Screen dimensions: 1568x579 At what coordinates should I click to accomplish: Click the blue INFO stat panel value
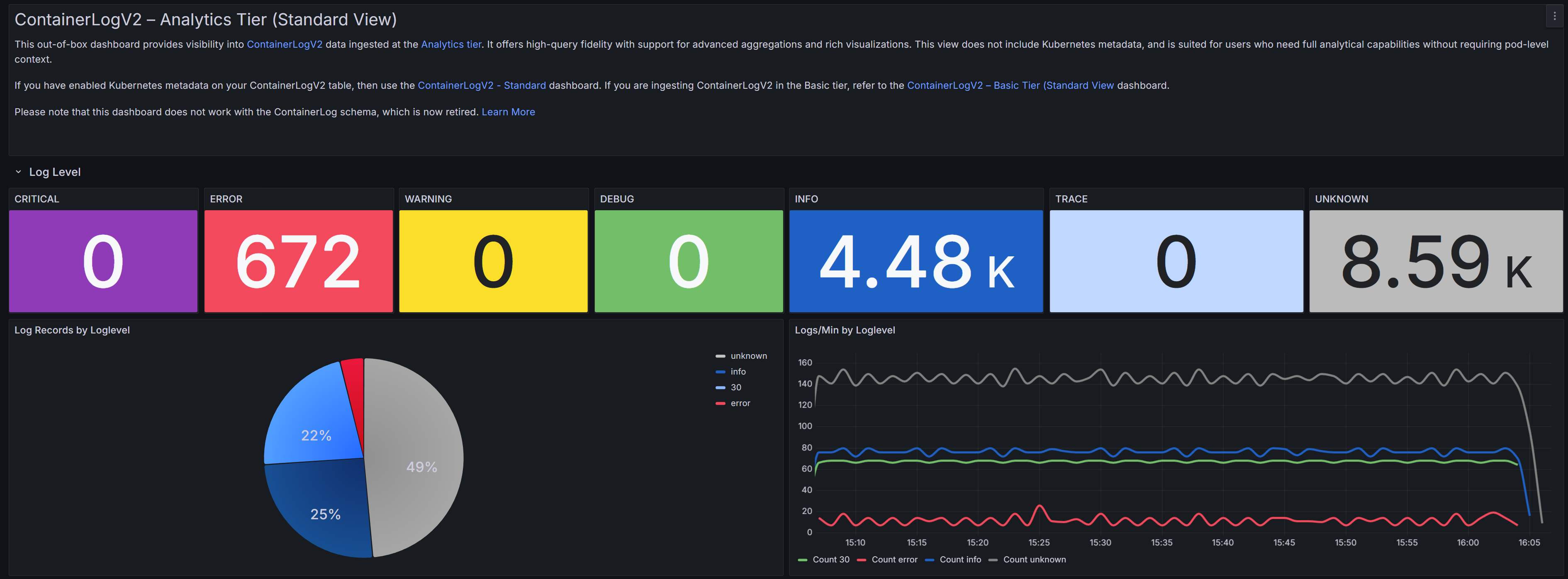(915, 262)
